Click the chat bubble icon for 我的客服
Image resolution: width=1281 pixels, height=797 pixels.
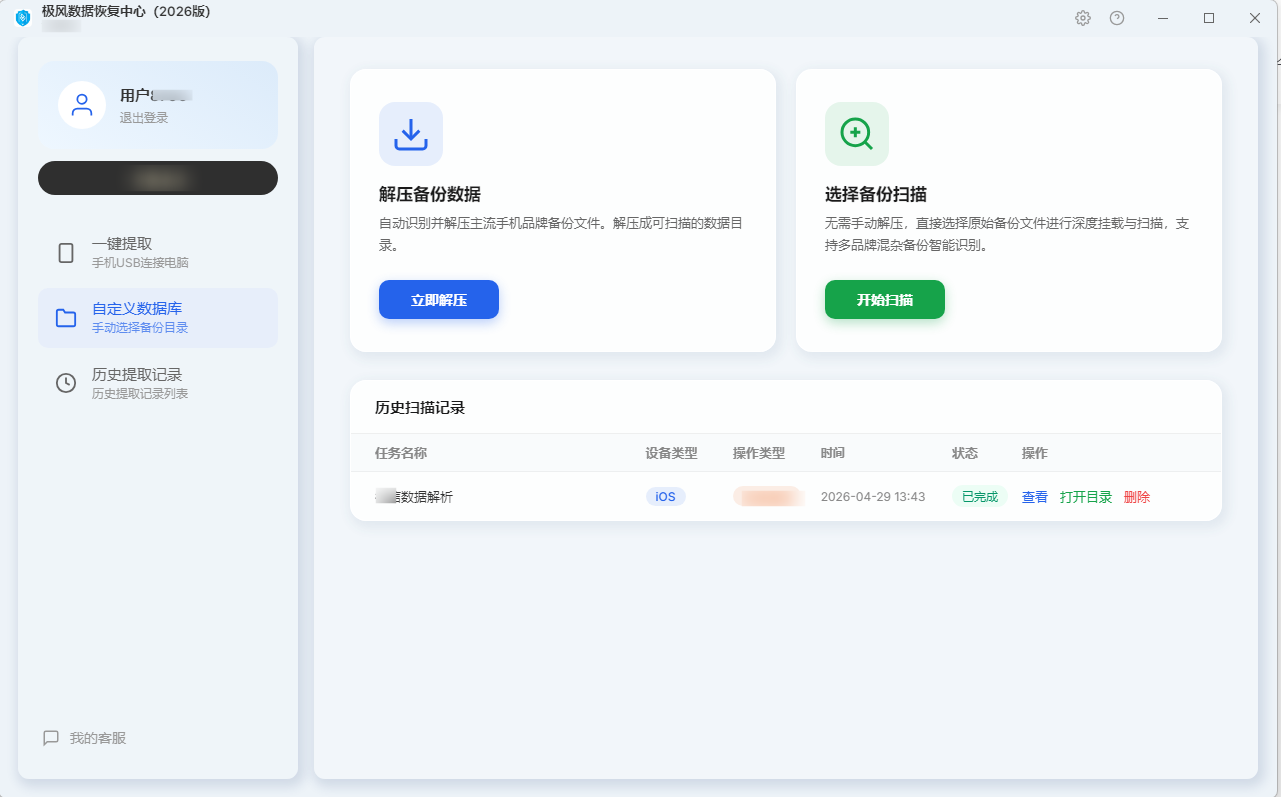pyautogui.click(x=51, y=738)
